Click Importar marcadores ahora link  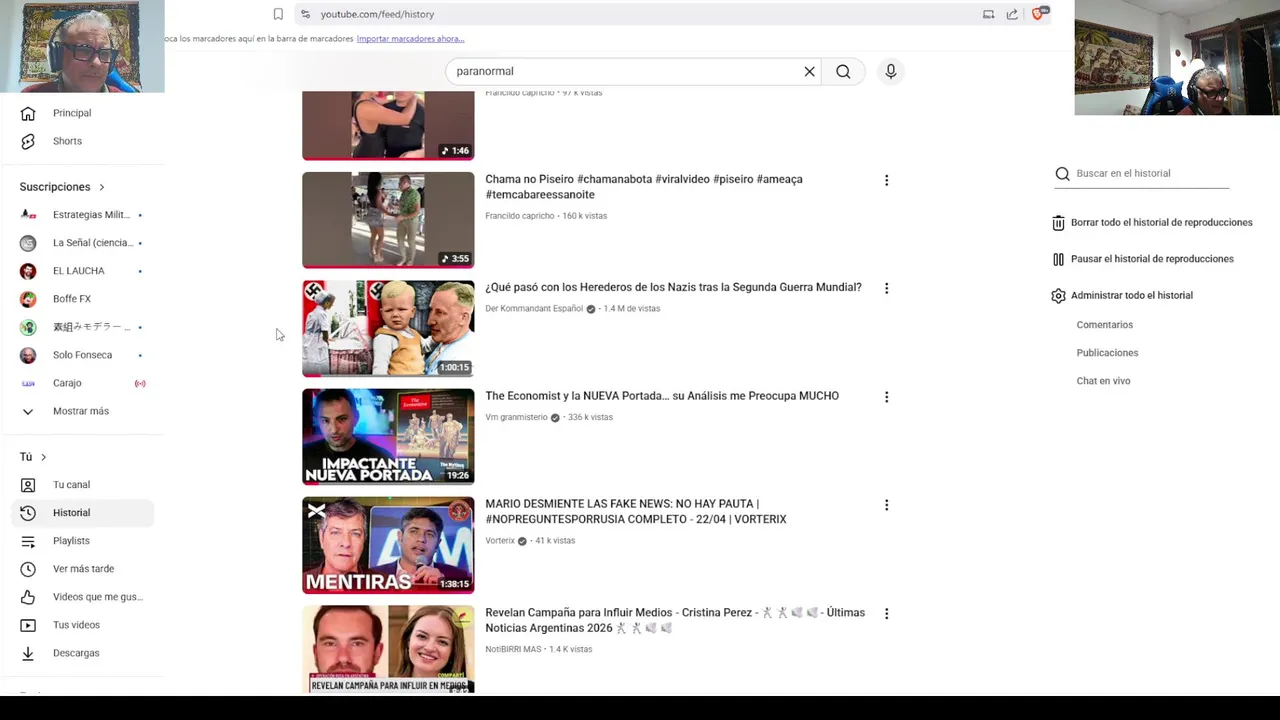tap(410, 39)
